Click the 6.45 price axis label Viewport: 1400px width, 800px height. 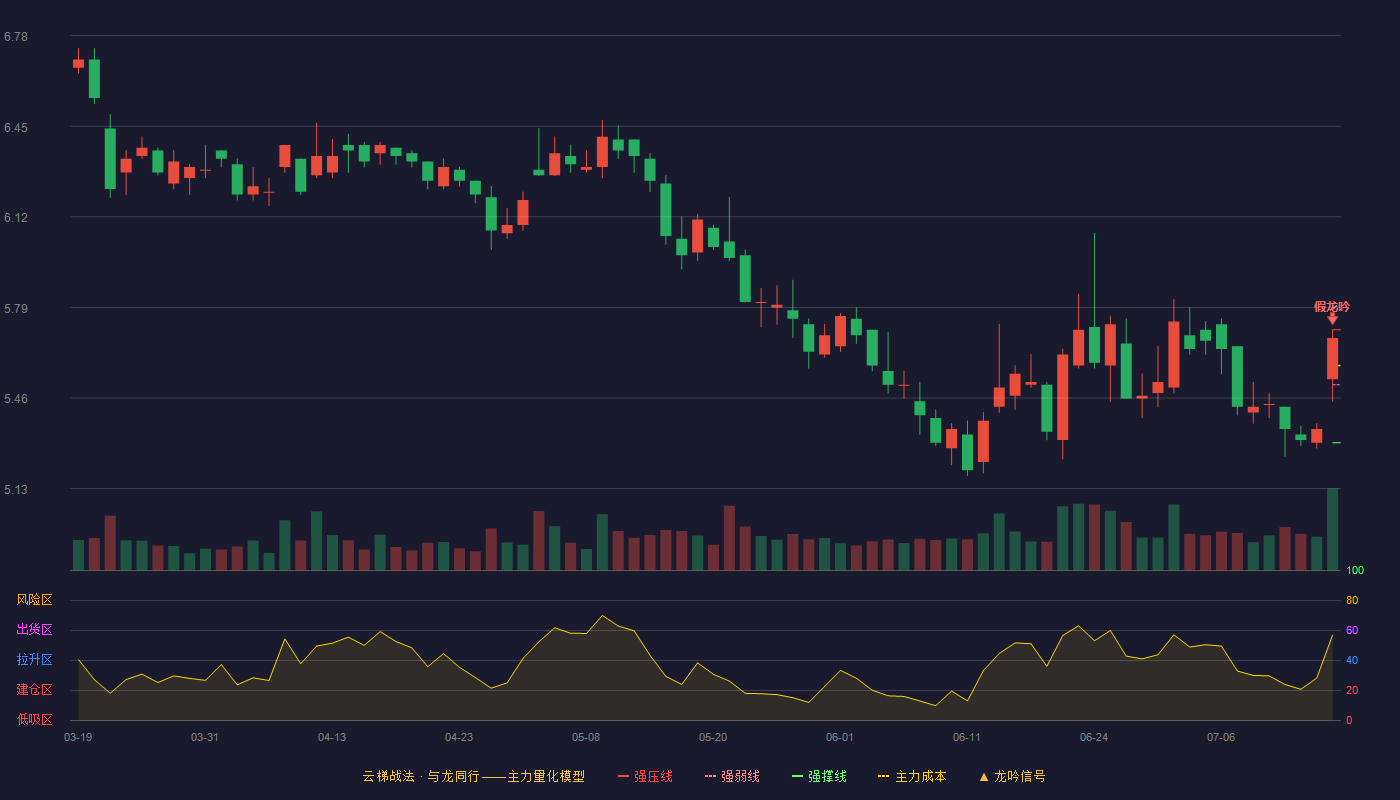(x=16, y=128)
